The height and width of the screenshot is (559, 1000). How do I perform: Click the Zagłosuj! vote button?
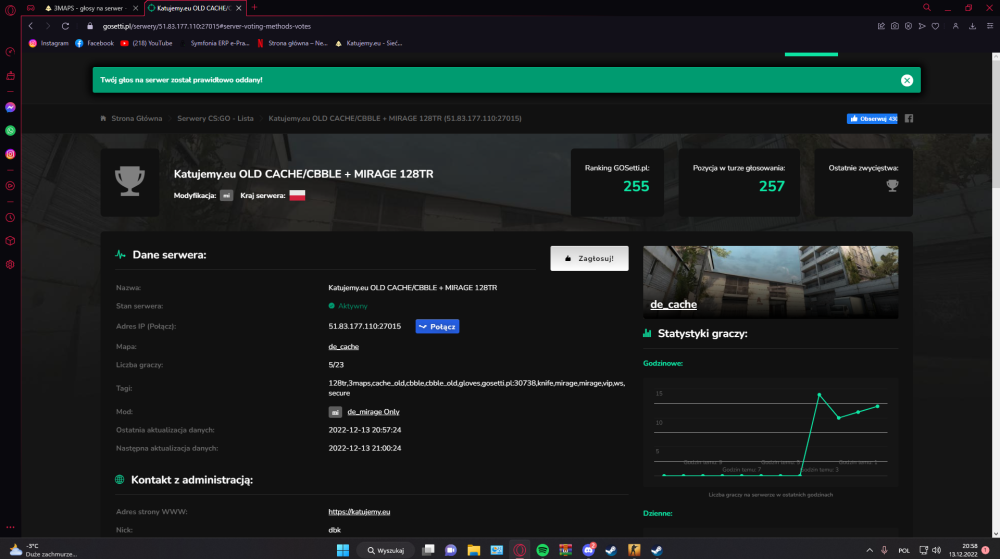coord(589,258)
